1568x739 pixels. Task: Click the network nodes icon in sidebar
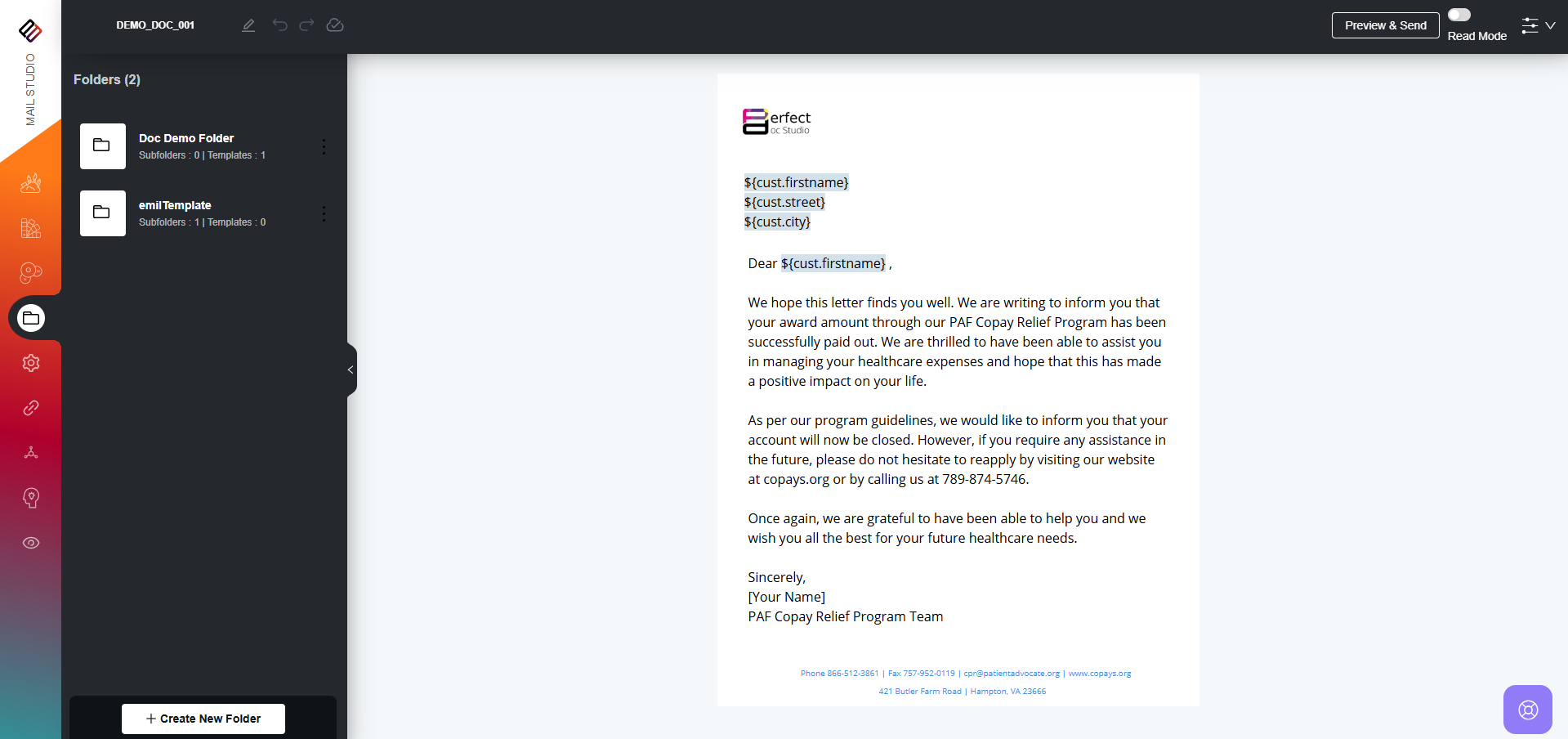[31, 453]
